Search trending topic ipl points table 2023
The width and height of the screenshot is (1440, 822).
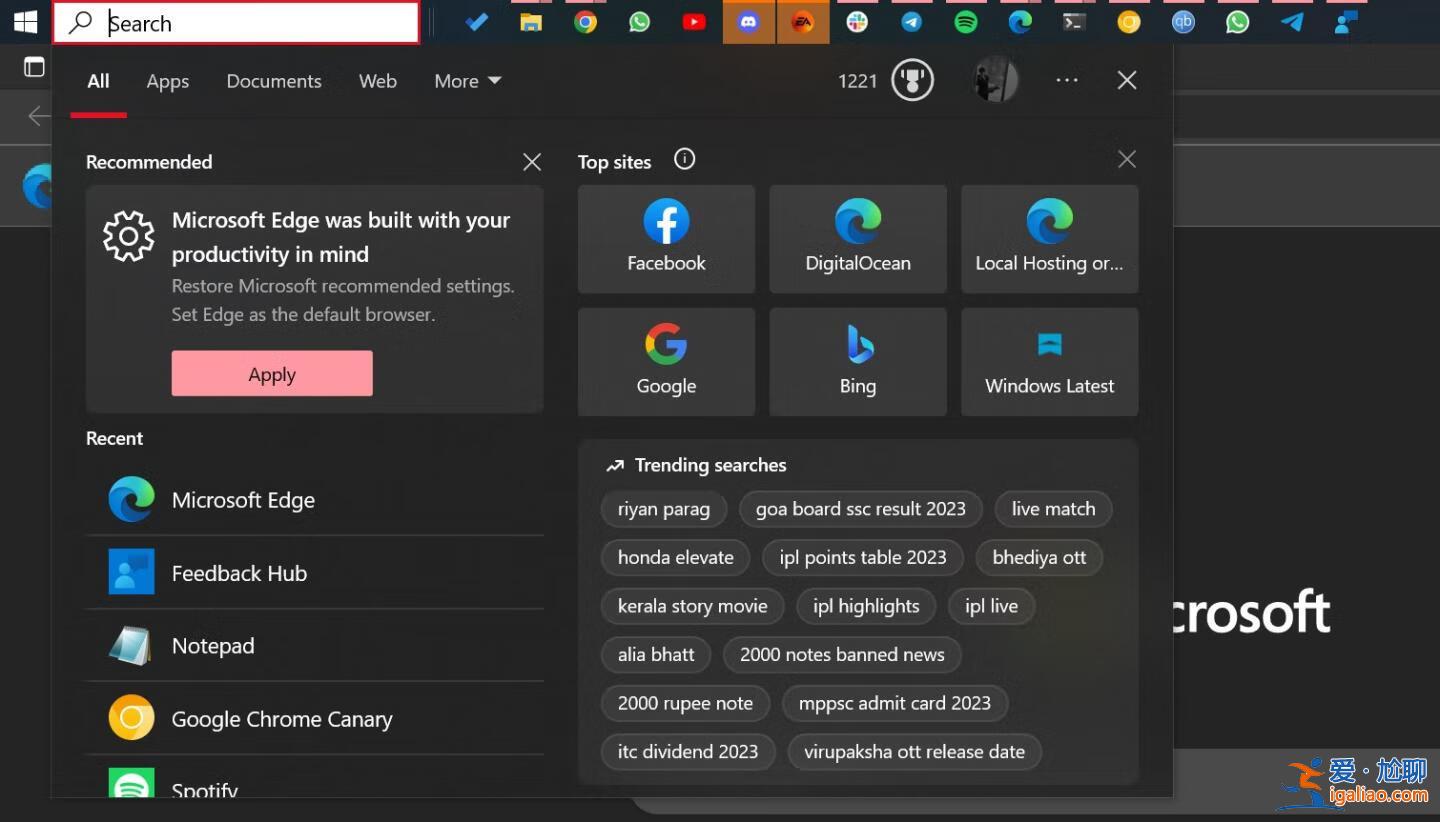(862, 557)
